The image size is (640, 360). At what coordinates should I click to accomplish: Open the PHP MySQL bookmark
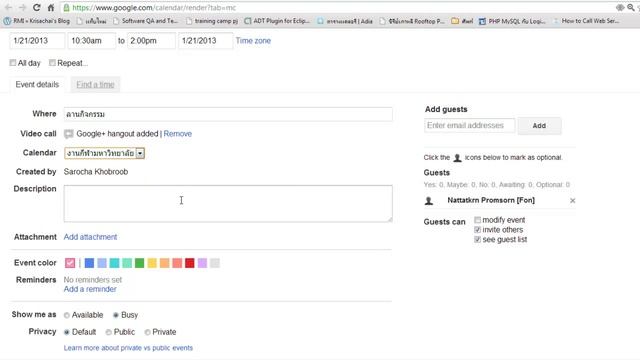[x=512, y=21]
